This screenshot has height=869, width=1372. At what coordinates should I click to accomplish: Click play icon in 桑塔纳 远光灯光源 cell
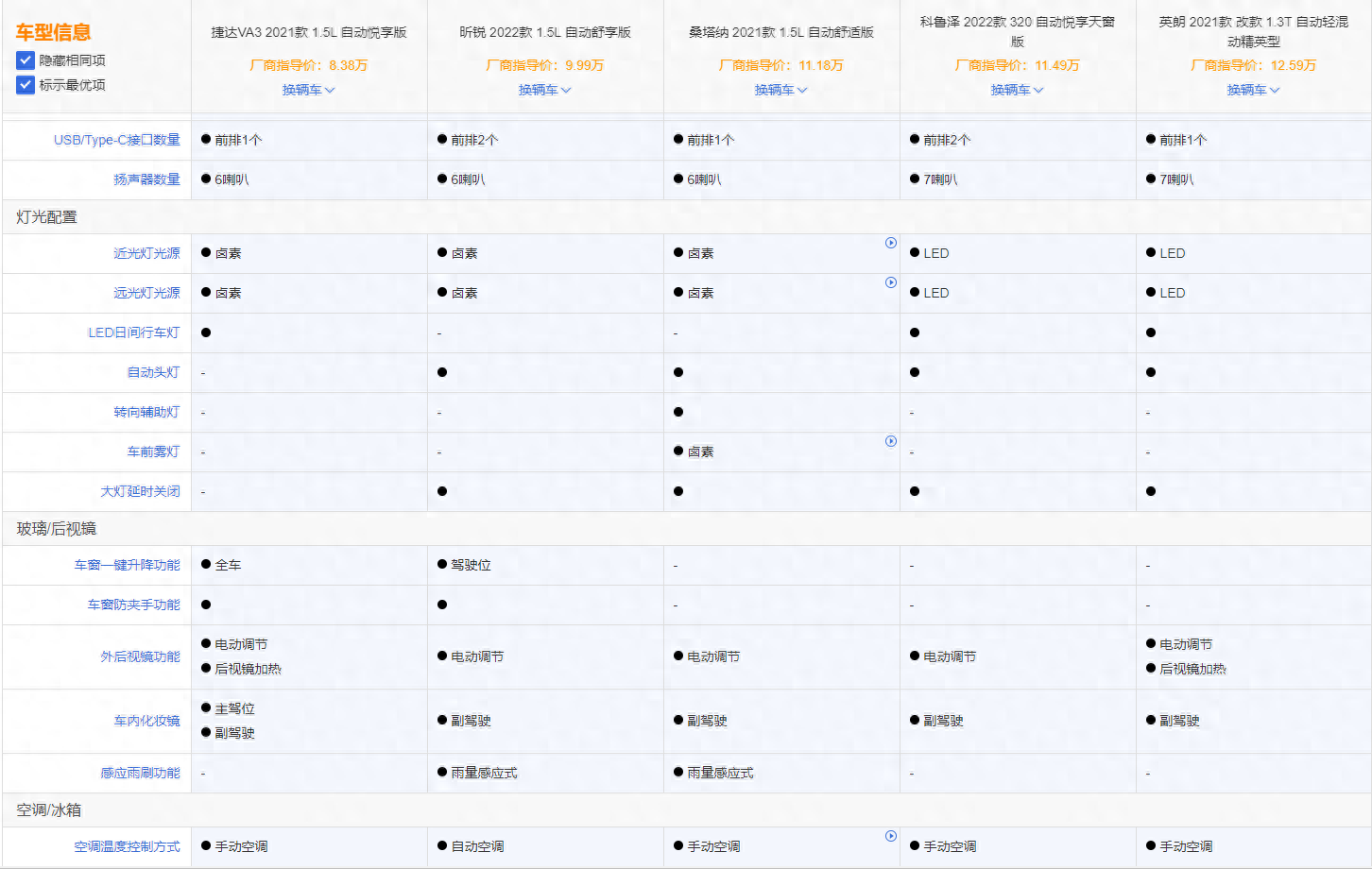(x=890, y=282)
